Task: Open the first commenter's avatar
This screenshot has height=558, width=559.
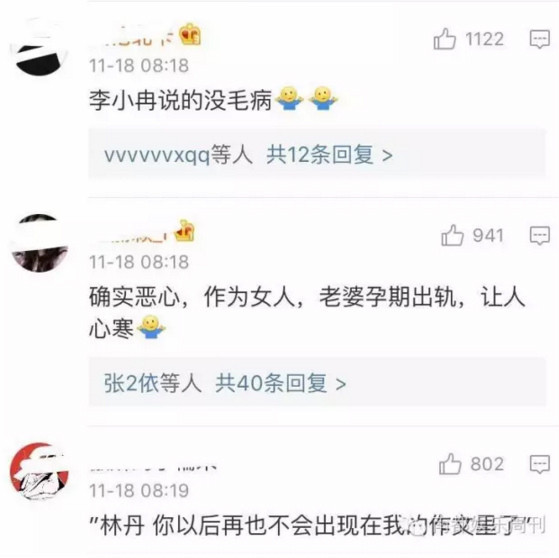Action: (x=40, y=46)
